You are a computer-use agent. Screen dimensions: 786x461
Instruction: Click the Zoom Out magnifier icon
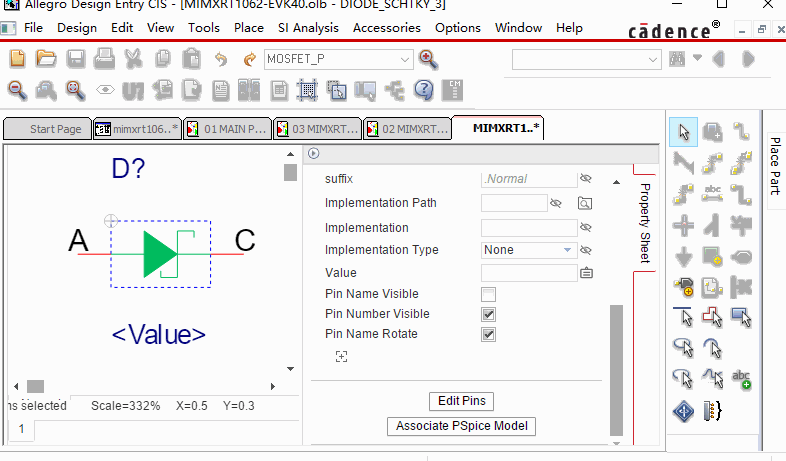pyautogui.click(x=17, y=90)
